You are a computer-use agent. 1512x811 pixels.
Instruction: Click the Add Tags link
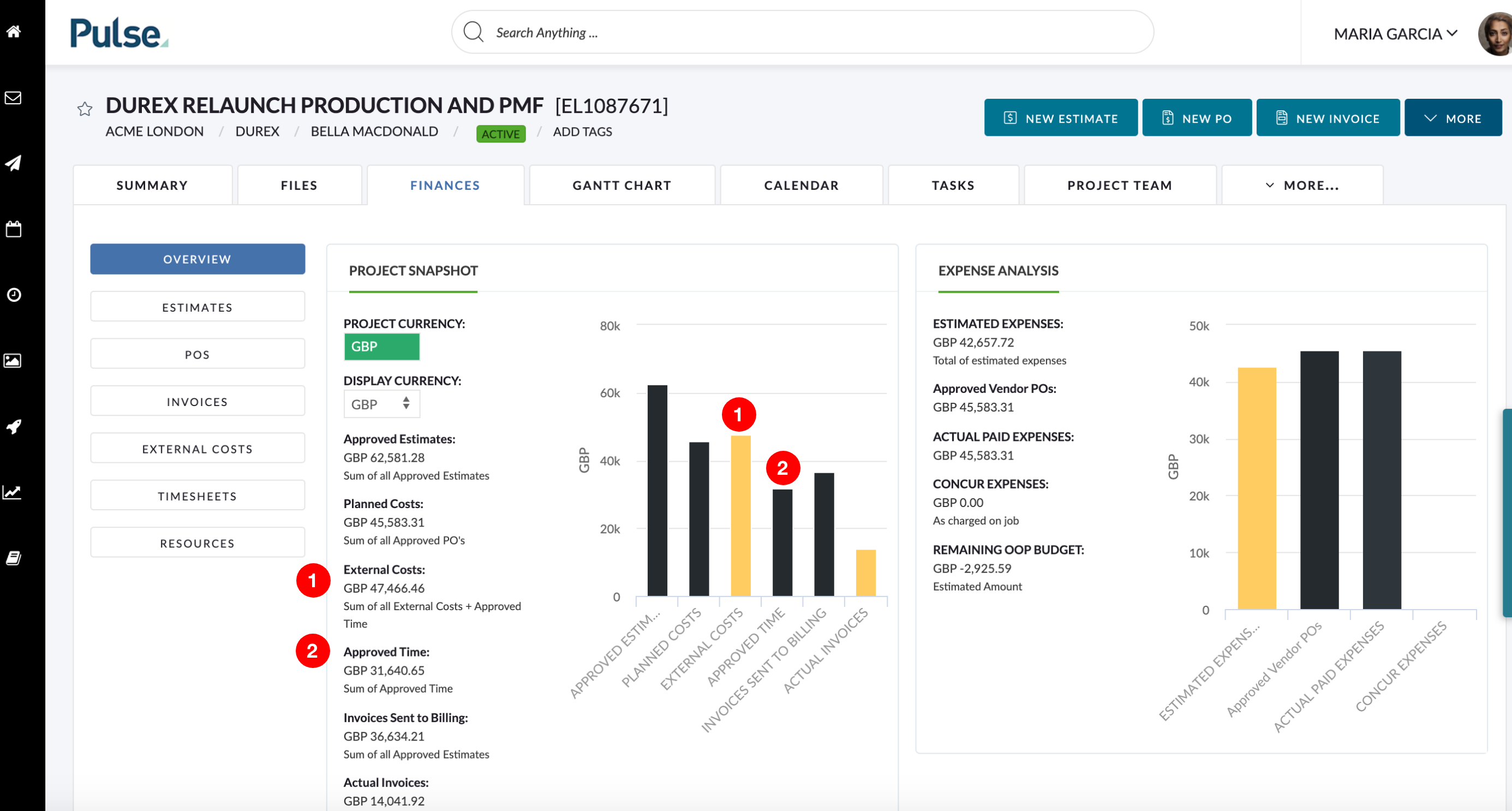tap(582, 132)
